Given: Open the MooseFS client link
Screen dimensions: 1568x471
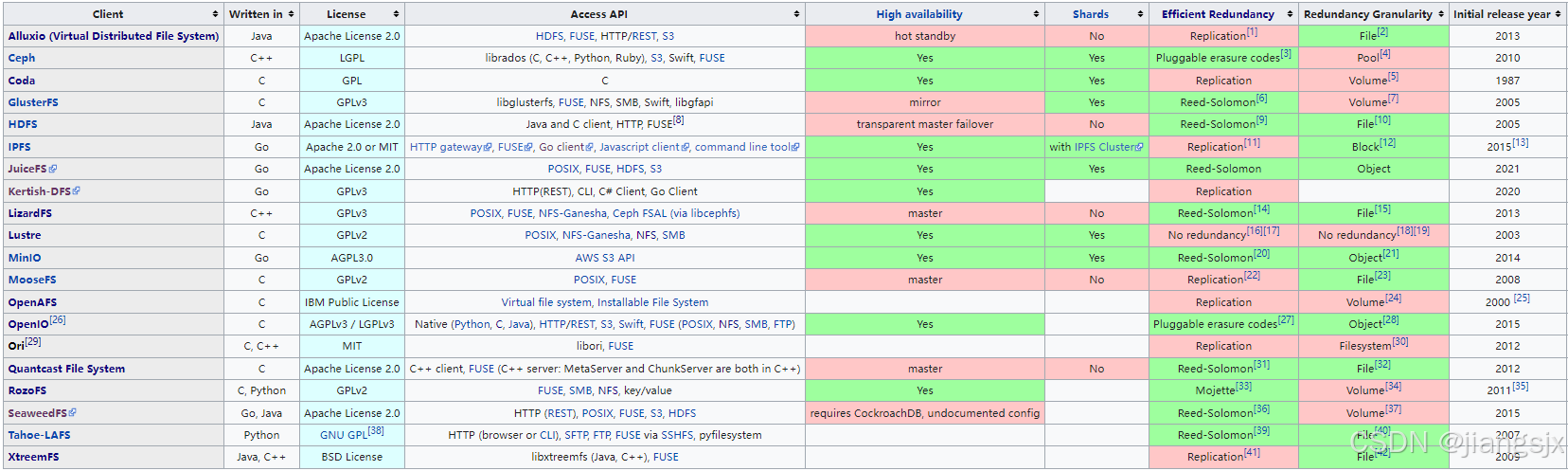Looking at the screenshot, I should tap(32, 280).
